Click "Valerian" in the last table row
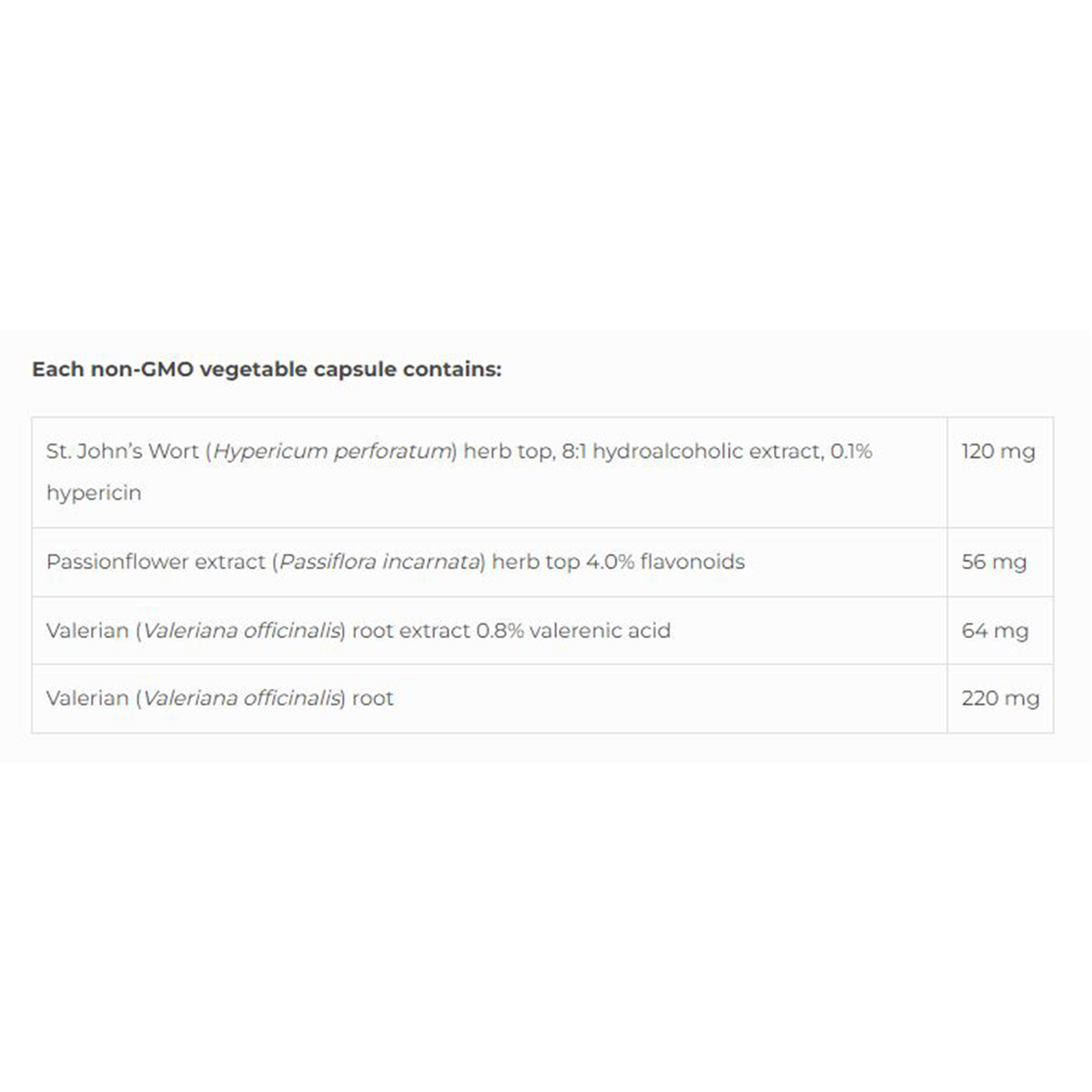 87,699
